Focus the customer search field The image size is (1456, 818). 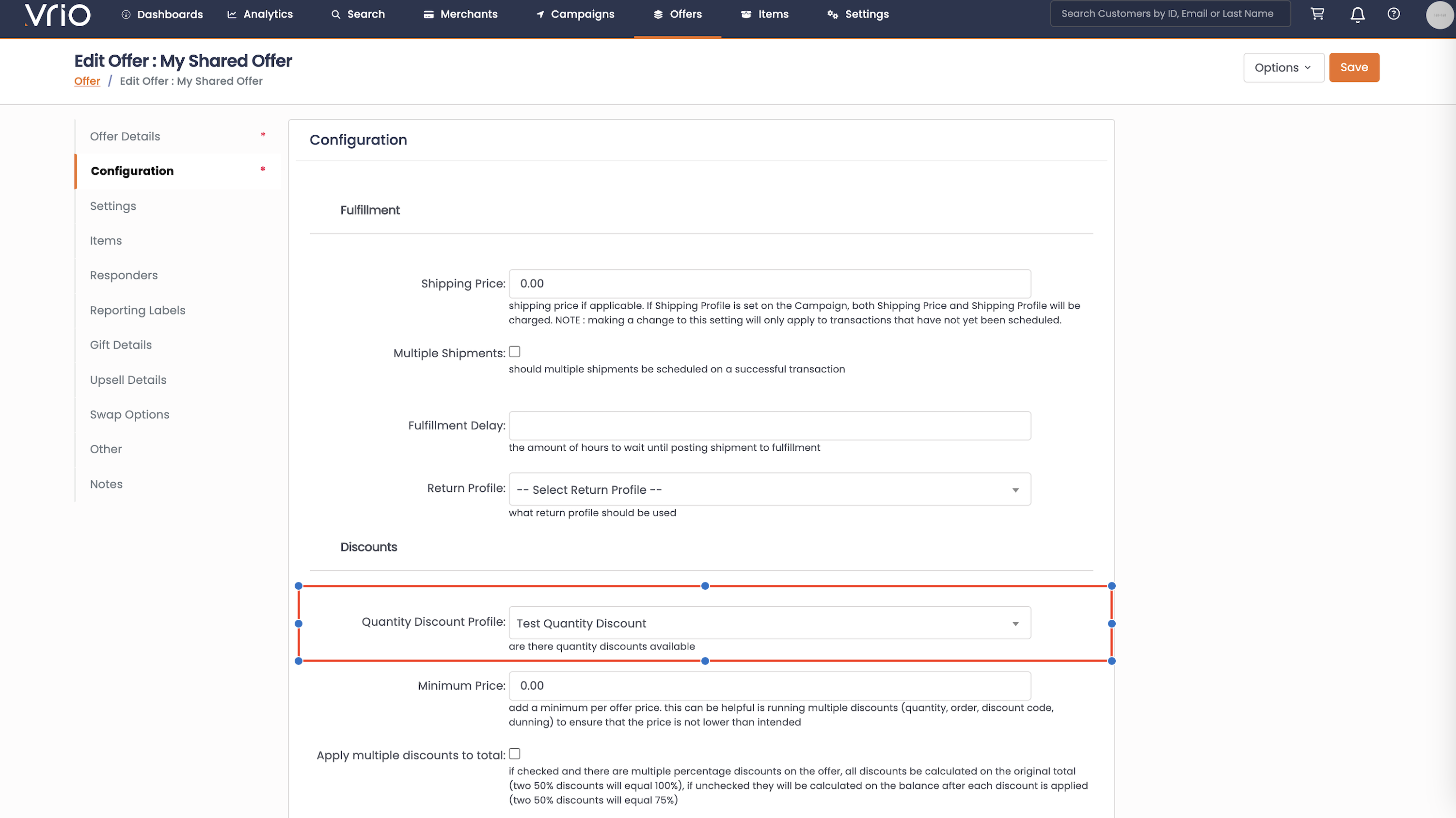1170,14
